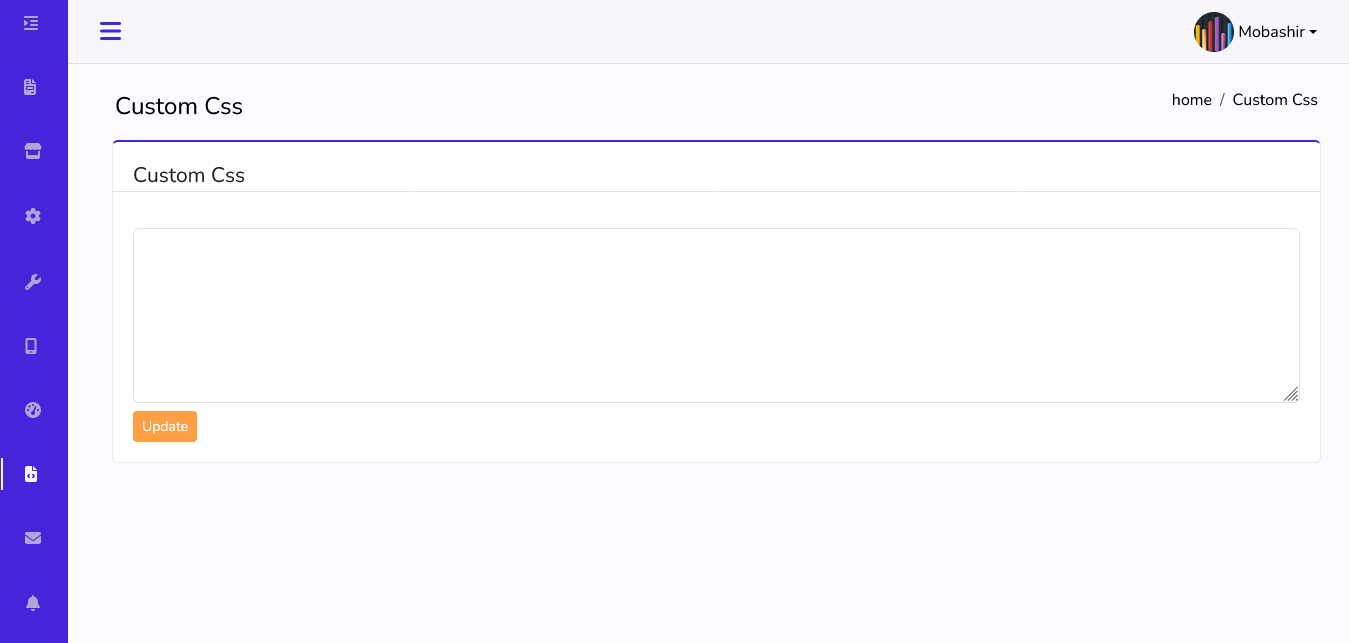The image size is (1349, 643).
Task: Click the Custom Css breadcrumb item
Action: (1274, 100)
